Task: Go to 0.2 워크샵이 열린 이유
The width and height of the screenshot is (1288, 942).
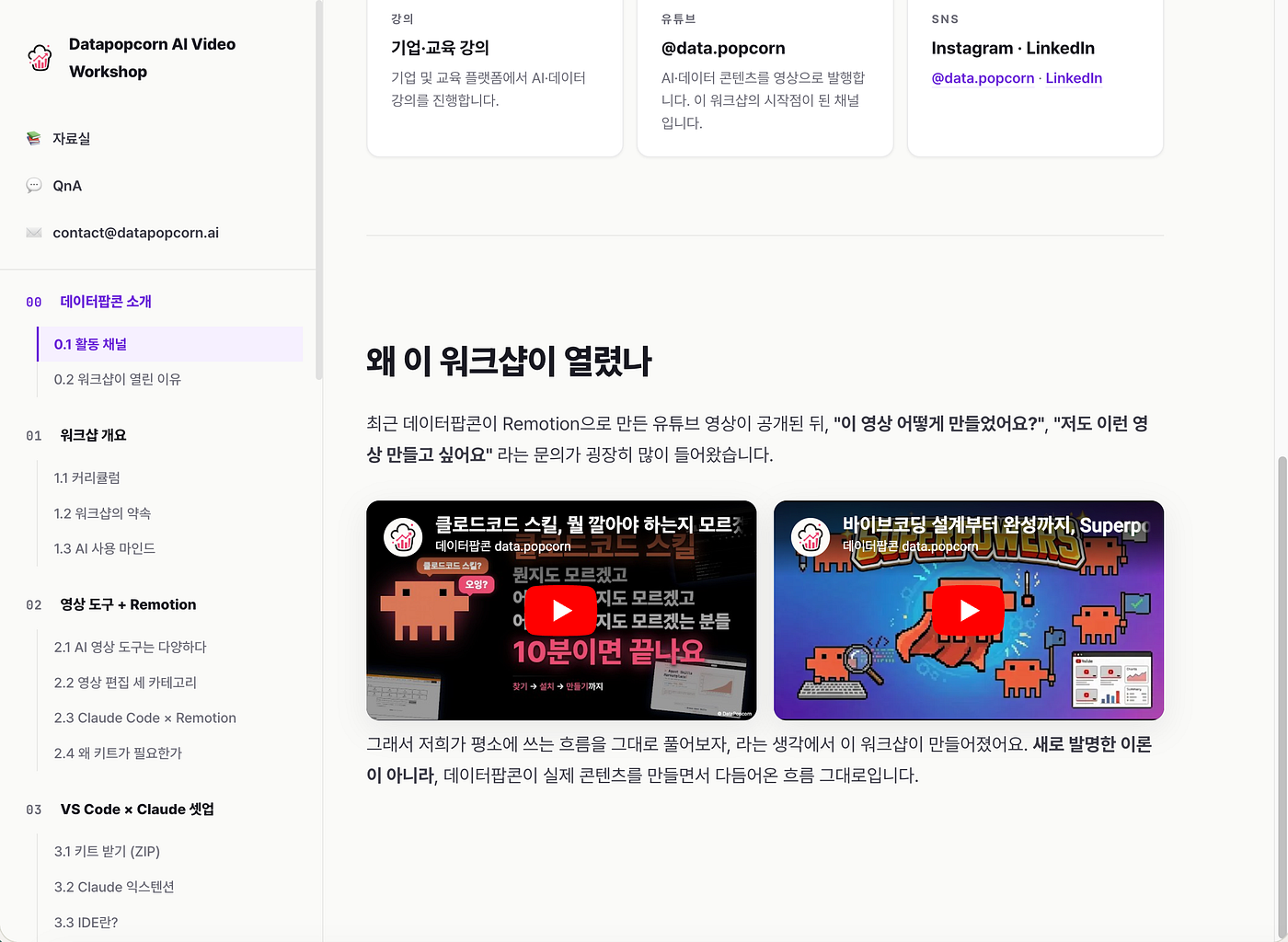Action: (x=118, y=379)
